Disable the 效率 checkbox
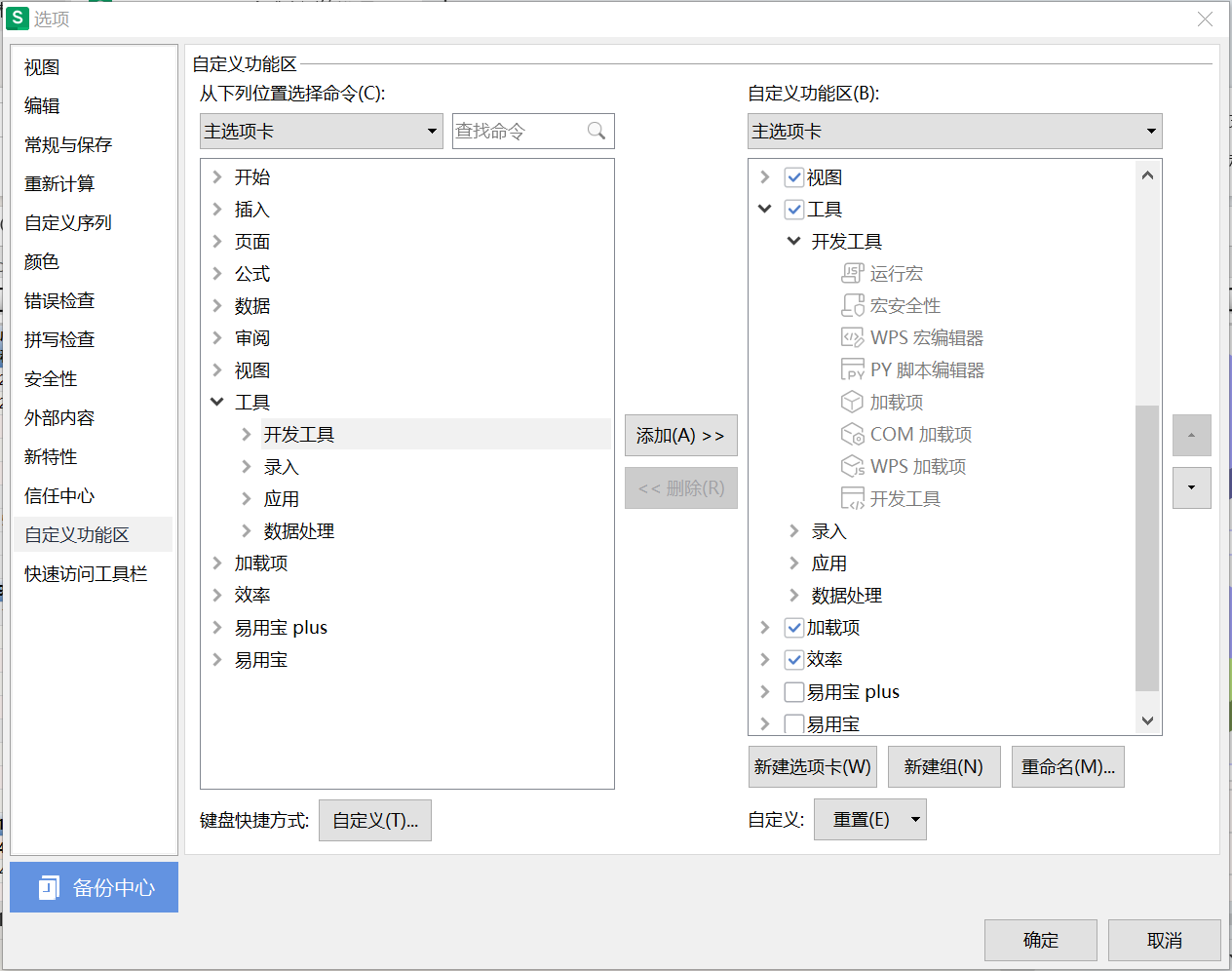1232x971 pixels. (793, 659)
